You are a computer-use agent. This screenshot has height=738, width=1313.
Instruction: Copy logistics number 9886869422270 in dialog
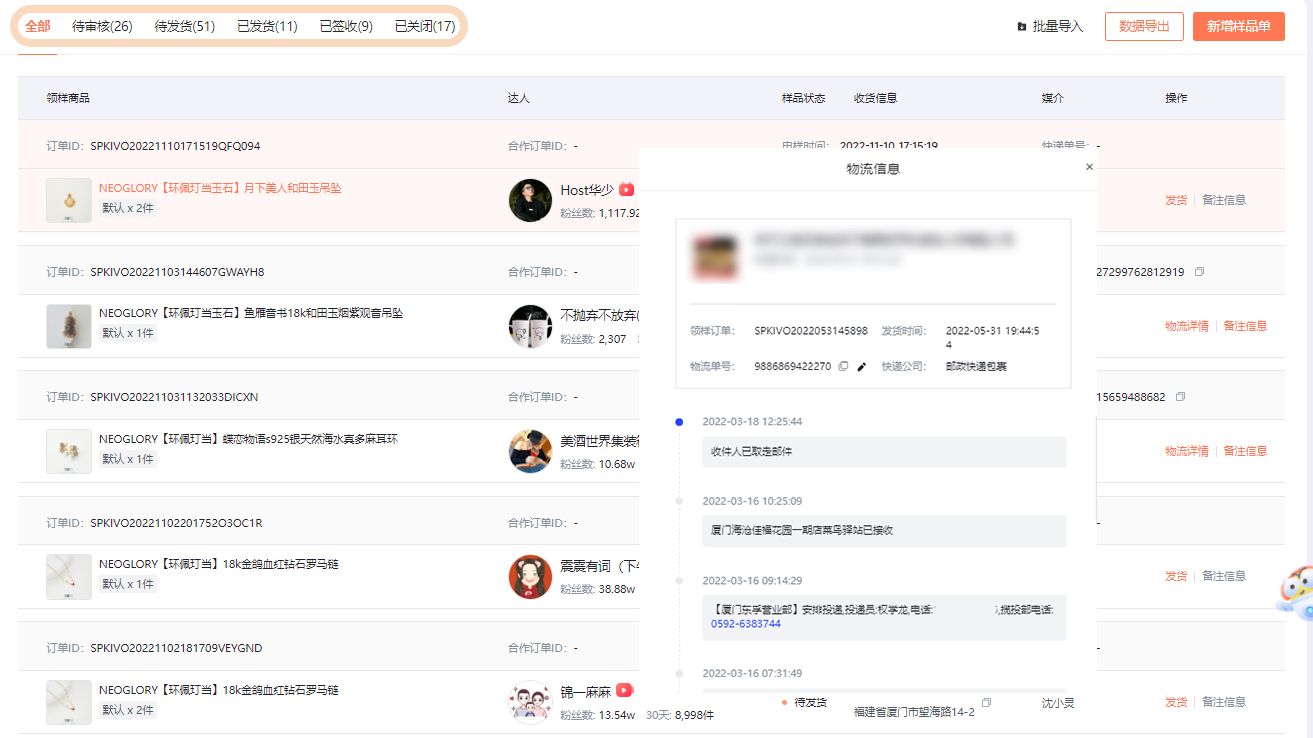tap(843, 367)
